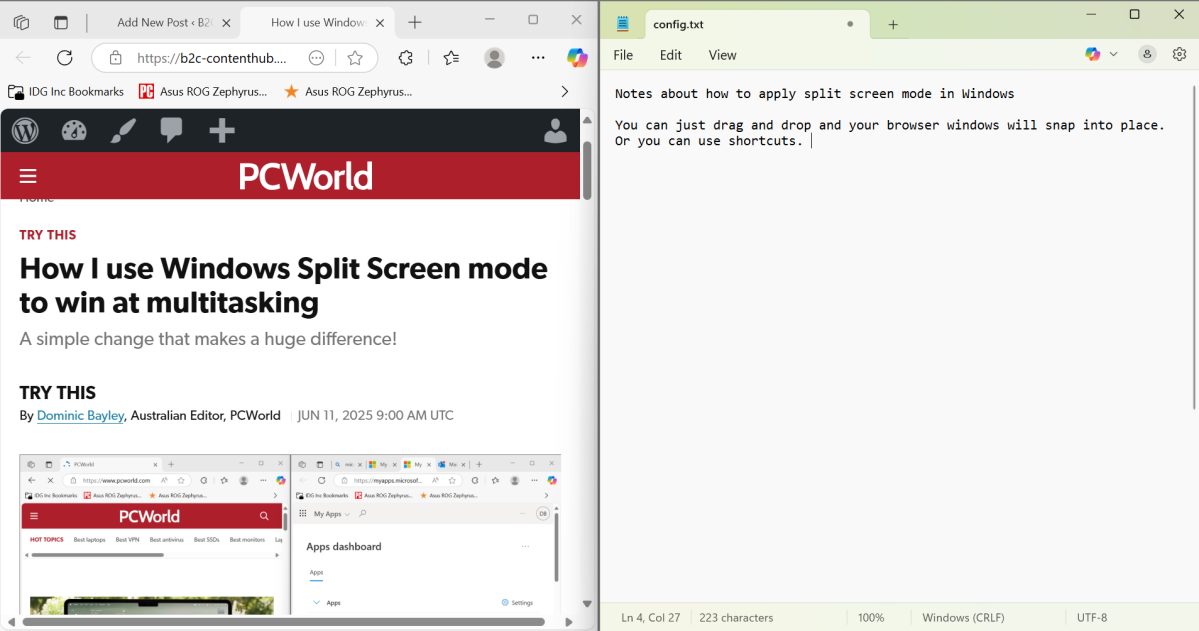Go back in Edge browser
Image resolution: width=1199 pixels, height=631 pixels.
pyautogui.click(x=24, y=57)
